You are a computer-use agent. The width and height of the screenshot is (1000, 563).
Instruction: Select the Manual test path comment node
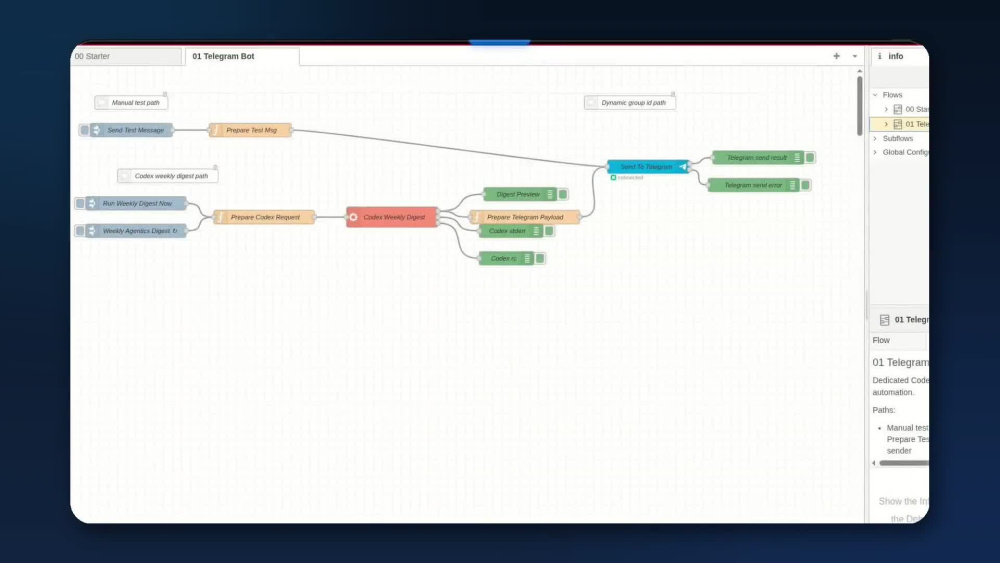click(x=131, y=103)
